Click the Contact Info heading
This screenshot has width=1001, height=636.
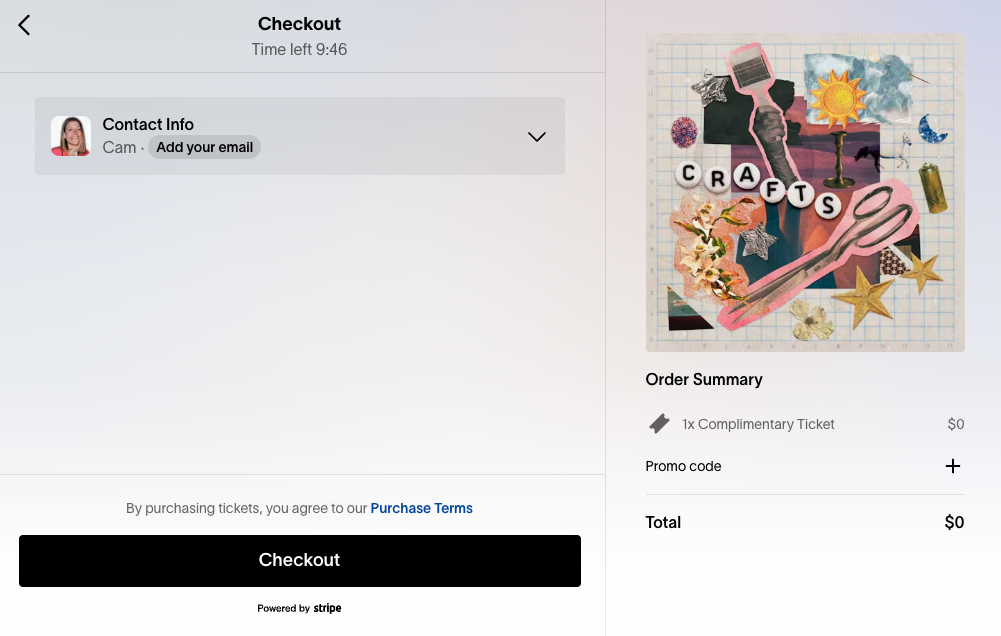(x=148, y=125)
